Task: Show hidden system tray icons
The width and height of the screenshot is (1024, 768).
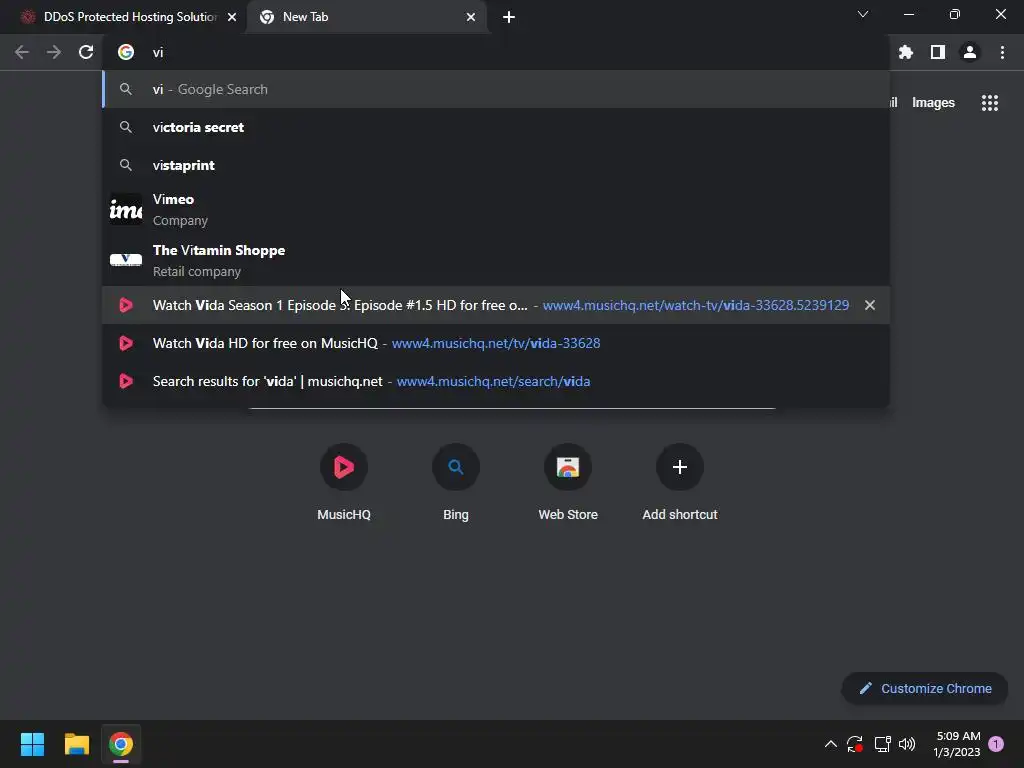Action: (831, 744)
